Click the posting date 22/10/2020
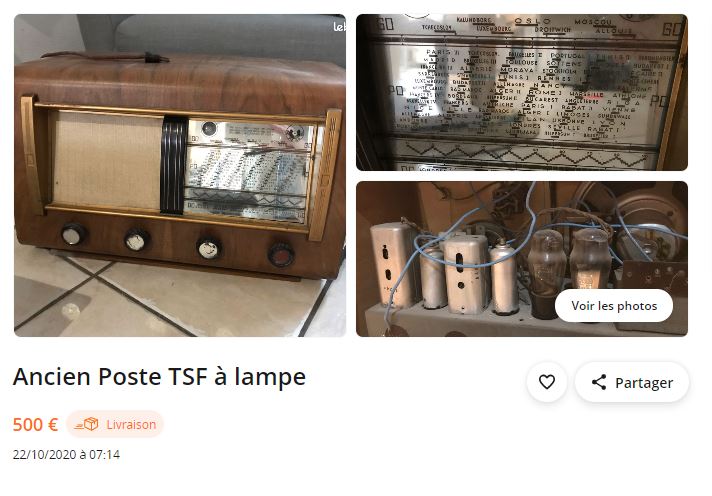 (66, 455)
